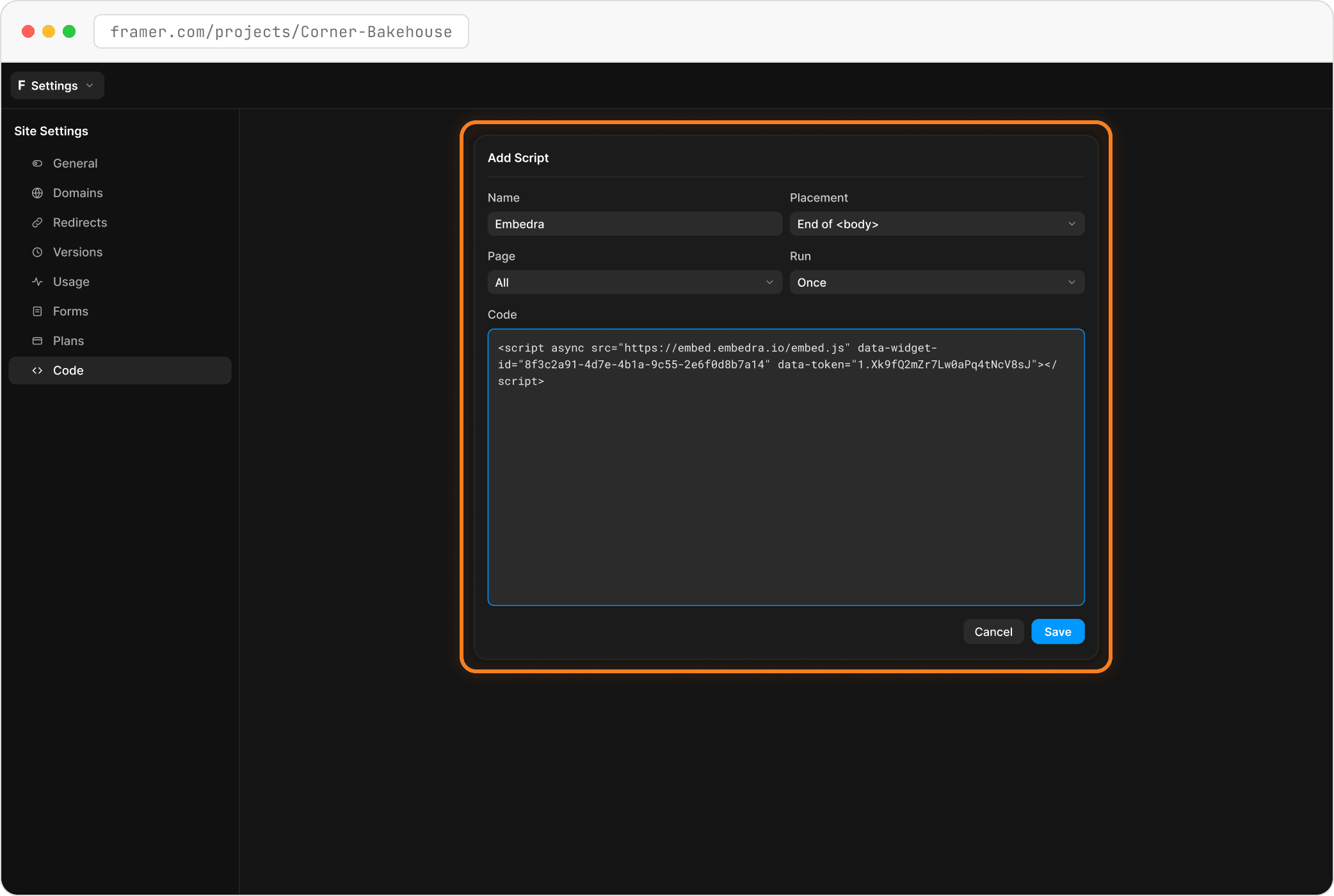Viewport: 1334px width, 896px height.
Task: Click the Usage activity icon
Action: tap(38, 282)
